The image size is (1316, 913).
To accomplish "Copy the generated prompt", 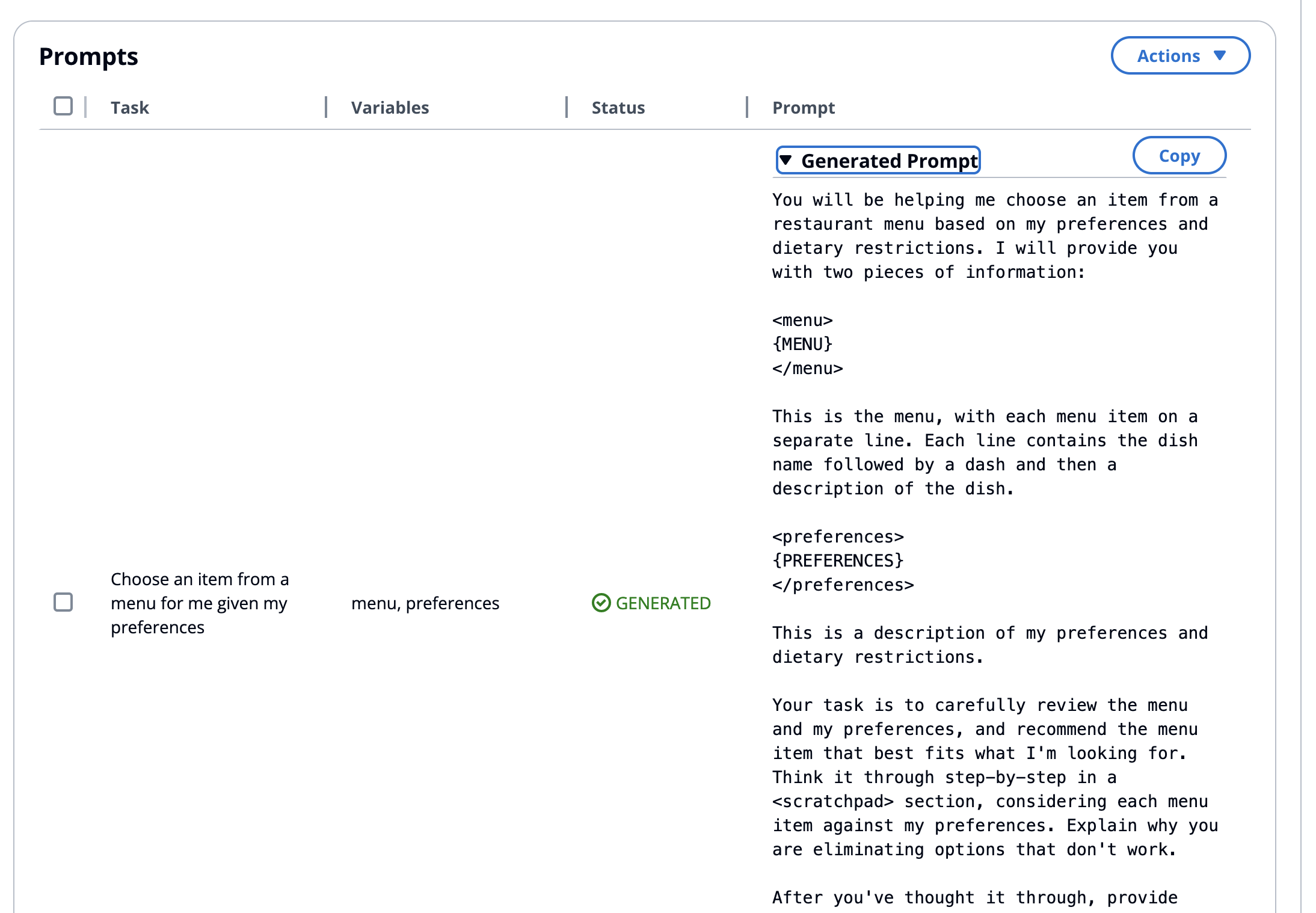I will tap(1179, 156).
